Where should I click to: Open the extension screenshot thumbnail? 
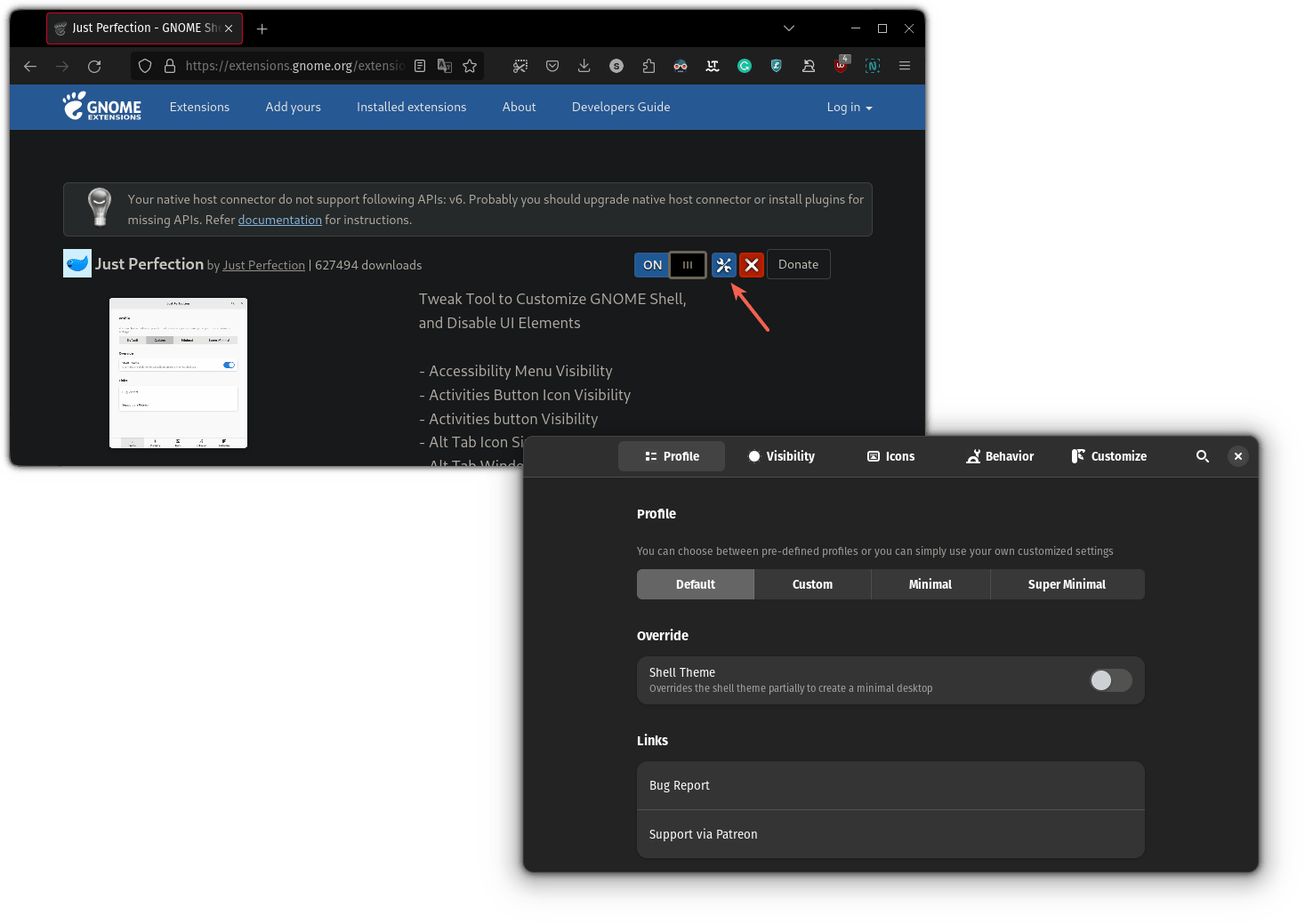[x=178, y=373]
